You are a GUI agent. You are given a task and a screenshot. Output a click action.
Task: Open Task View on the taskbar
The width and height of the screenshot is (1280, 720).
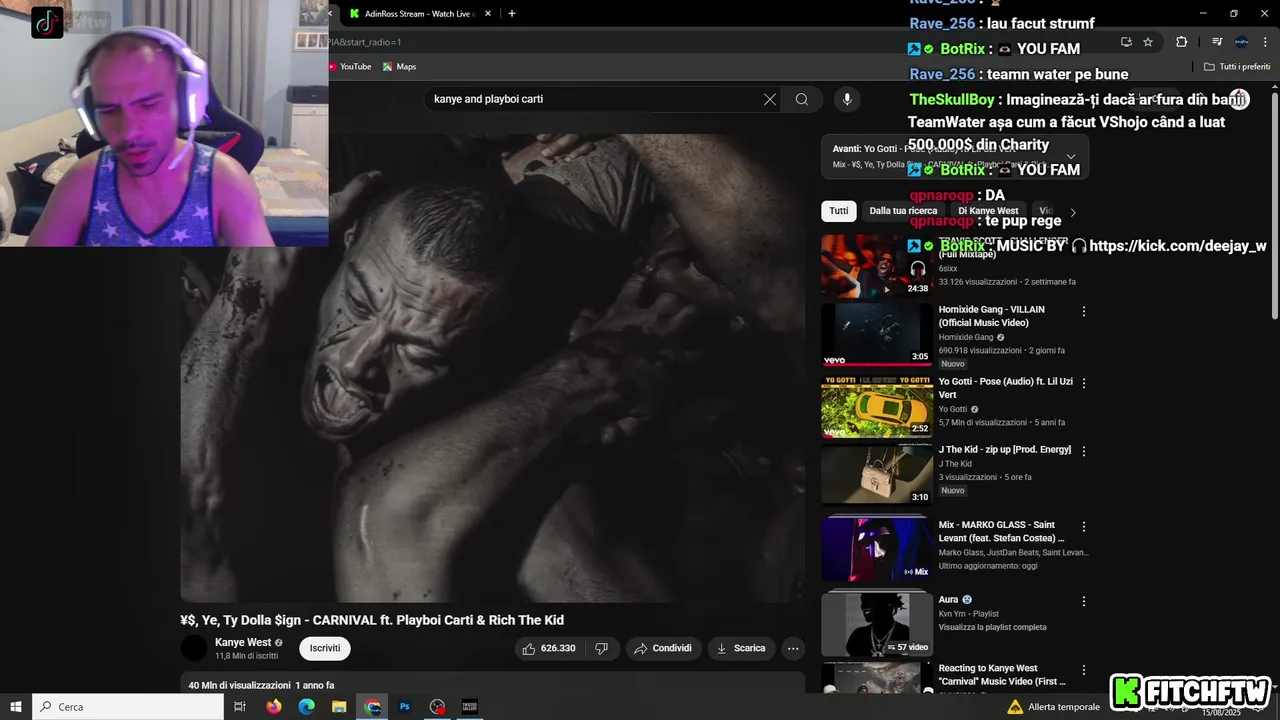click(x=240, y=706)
